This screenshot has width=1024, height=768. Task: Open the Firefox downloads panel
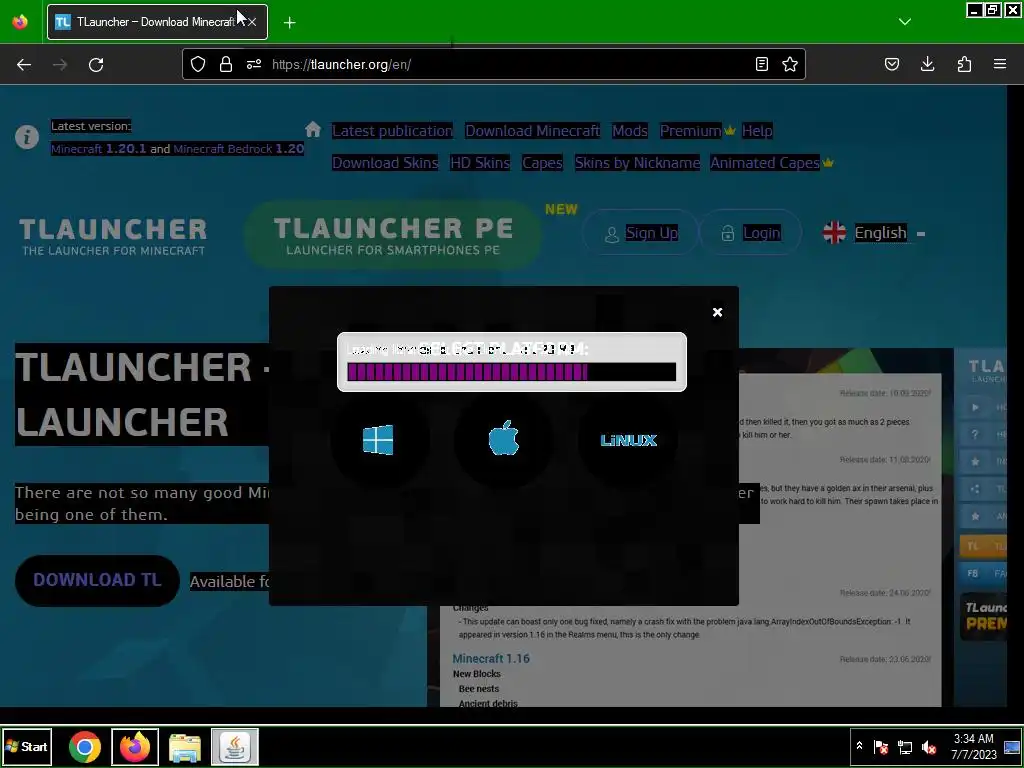927,64
